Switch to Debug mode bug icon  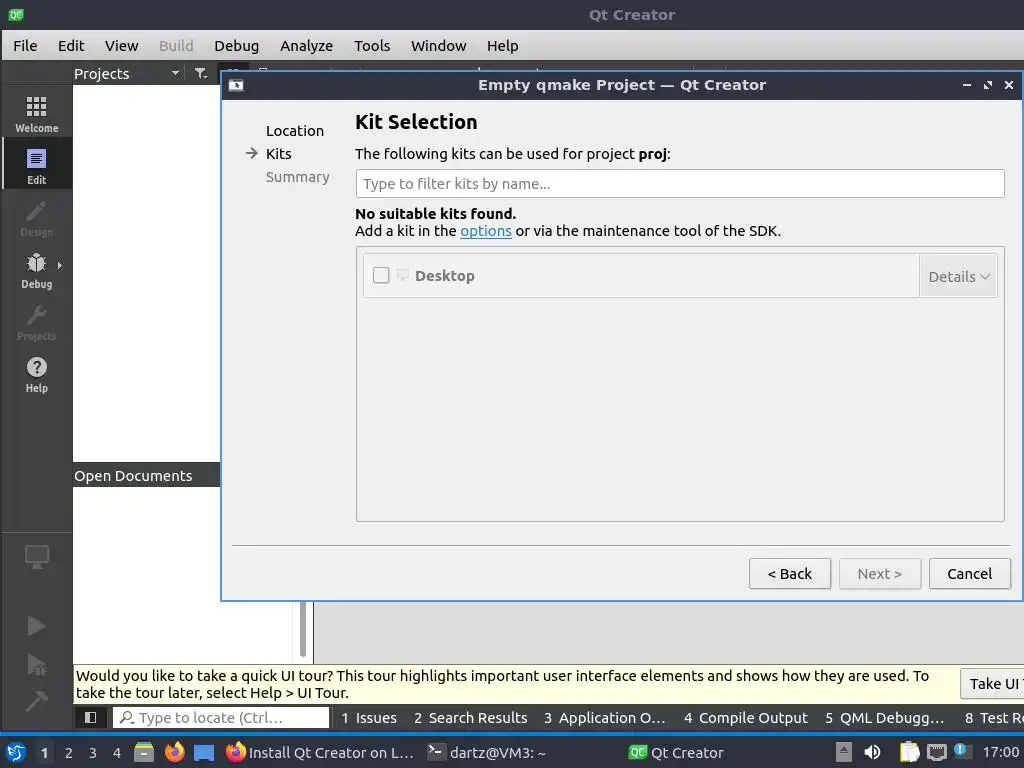(37, 270)
